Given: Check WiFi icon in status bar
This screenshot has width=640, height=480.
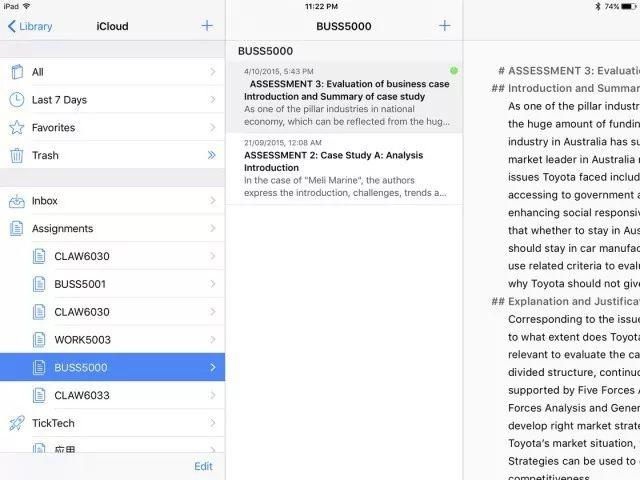Looking at the screenshot, I should pos(27,6).
